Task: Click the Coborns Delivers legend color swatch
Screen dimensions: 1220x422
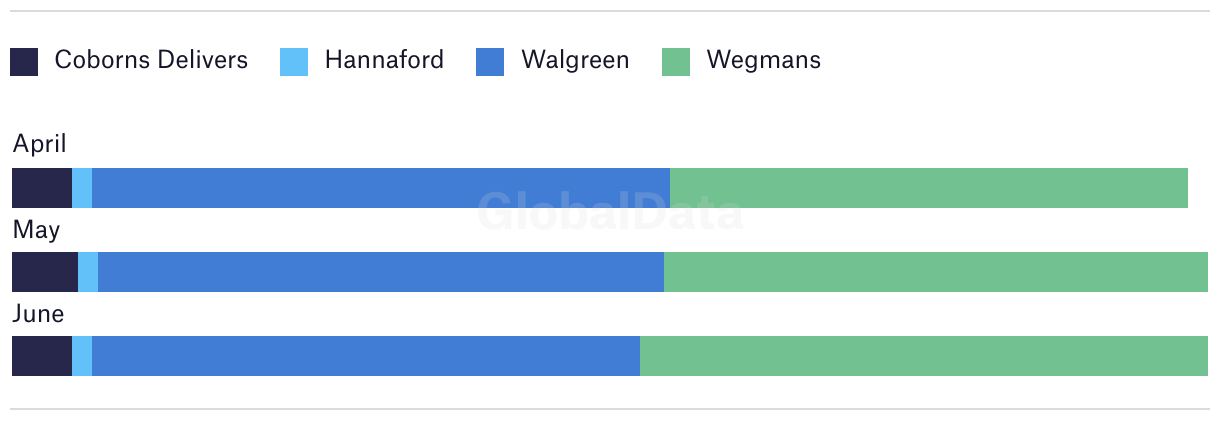Action: click(x=24, y=62)
